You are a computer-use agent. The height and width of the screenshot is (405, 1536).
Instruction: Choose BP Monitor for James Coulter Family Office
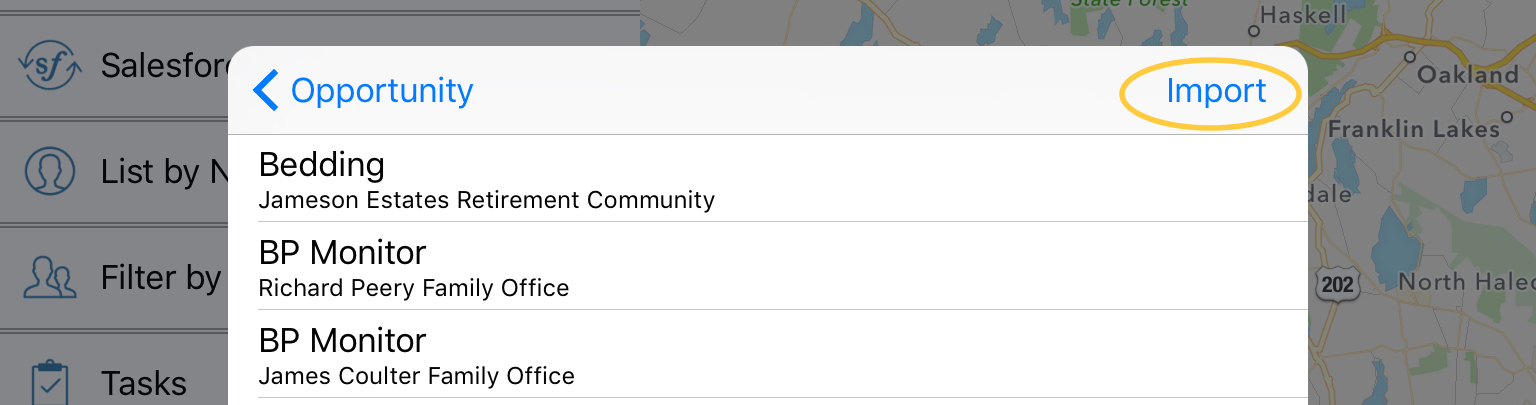click(x=768, y=354)
